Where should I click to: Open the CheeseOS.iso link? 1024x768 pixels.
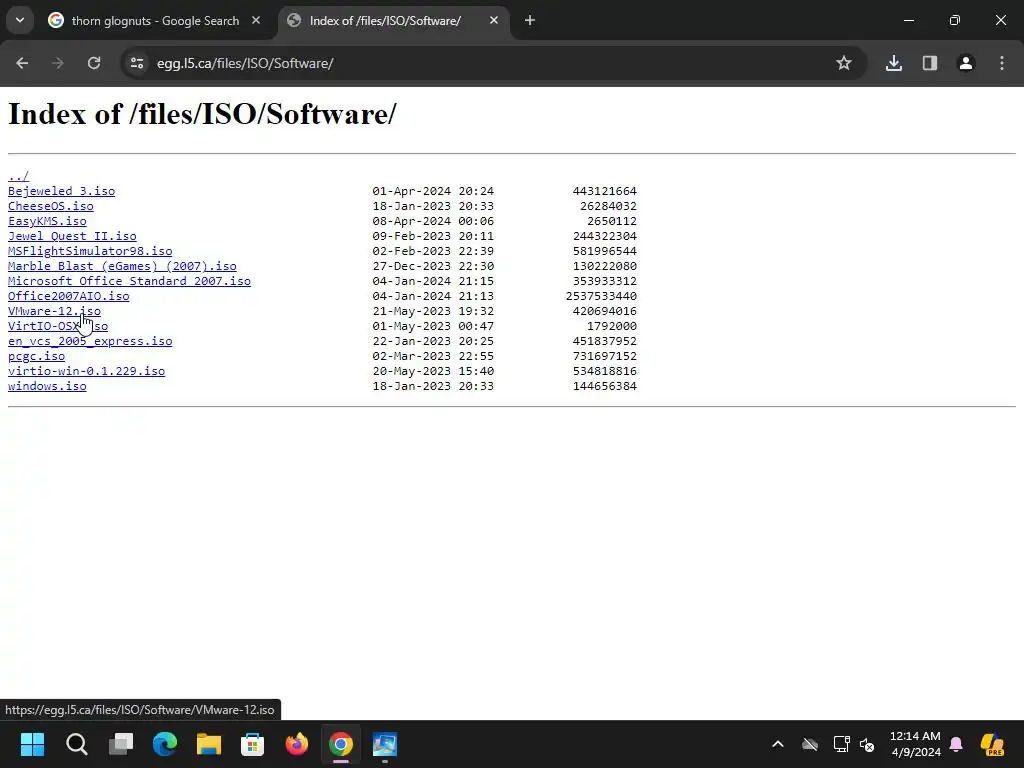point(51,206)
